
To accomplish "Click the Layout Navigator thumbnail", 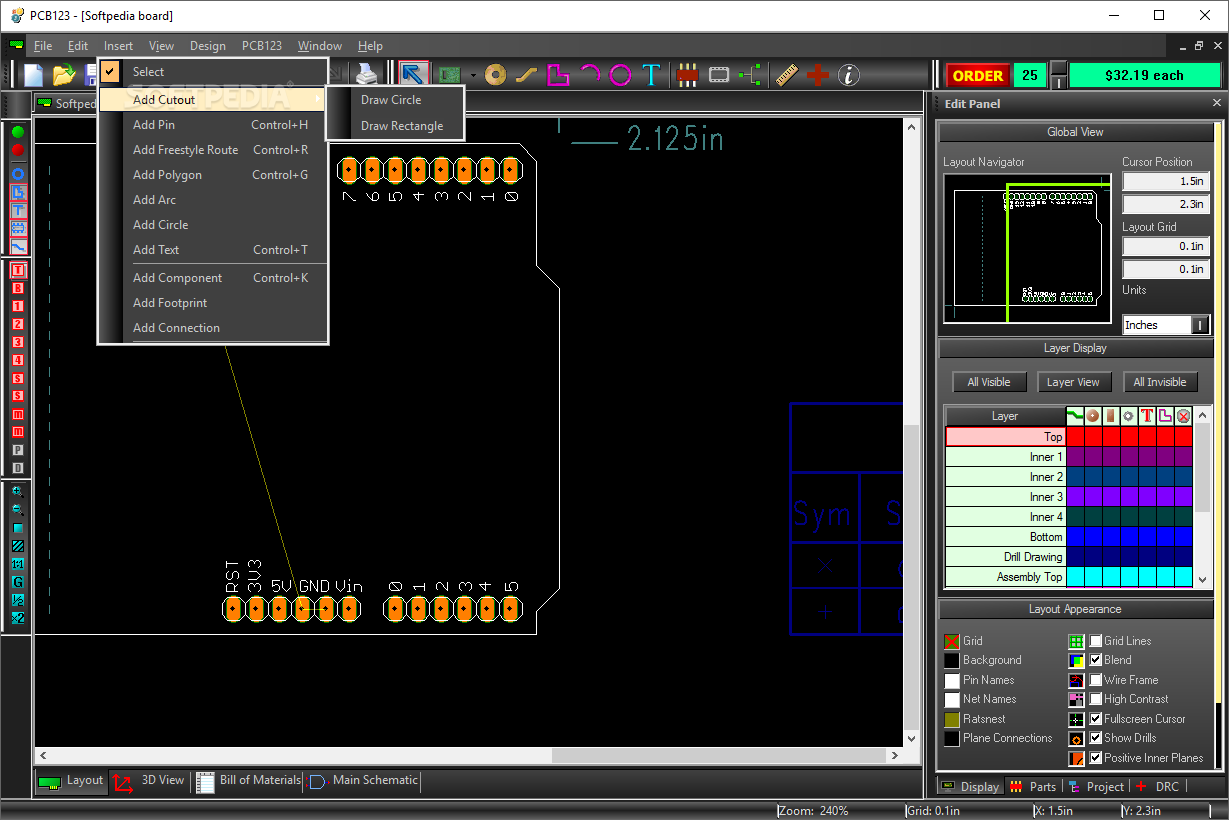I will 1027,248.
